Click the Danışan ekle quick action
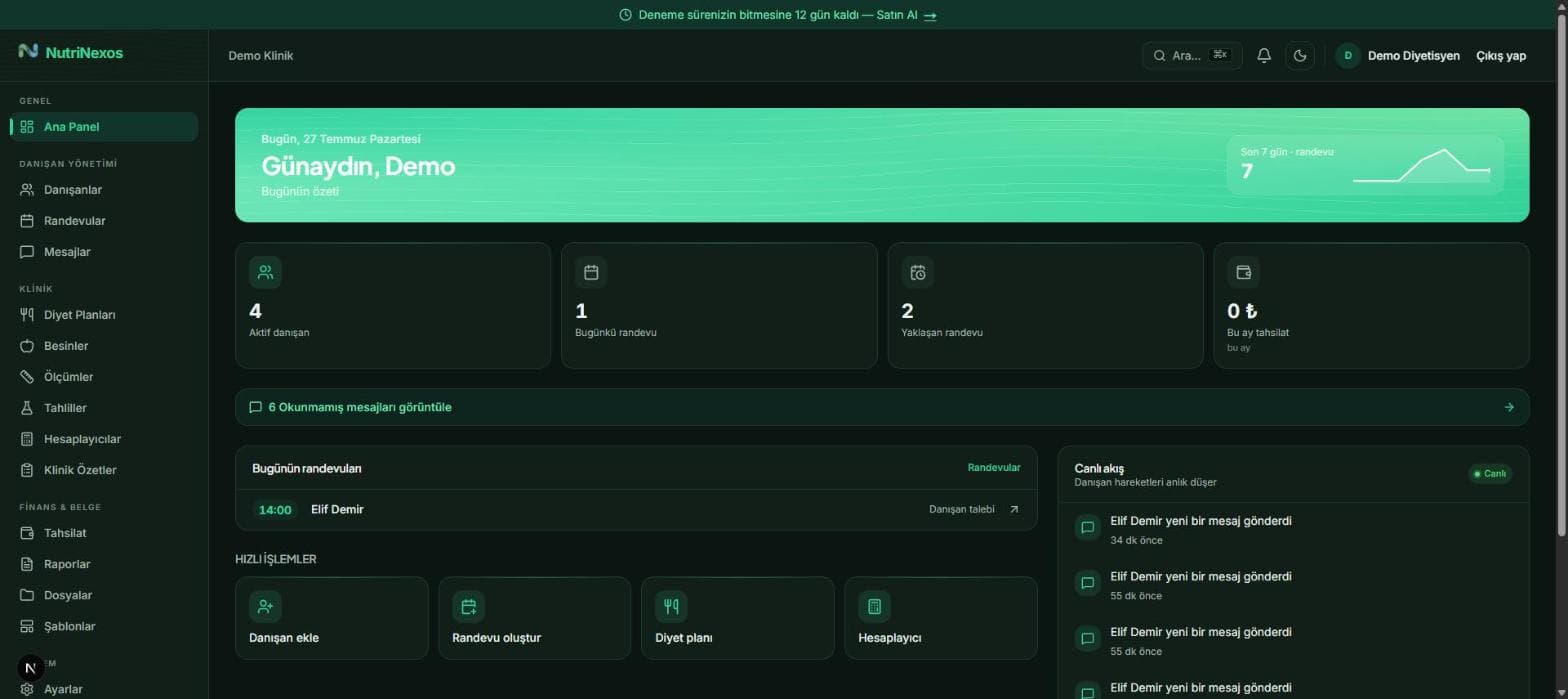The image size is (1568, 699). [x=332, y=618]
